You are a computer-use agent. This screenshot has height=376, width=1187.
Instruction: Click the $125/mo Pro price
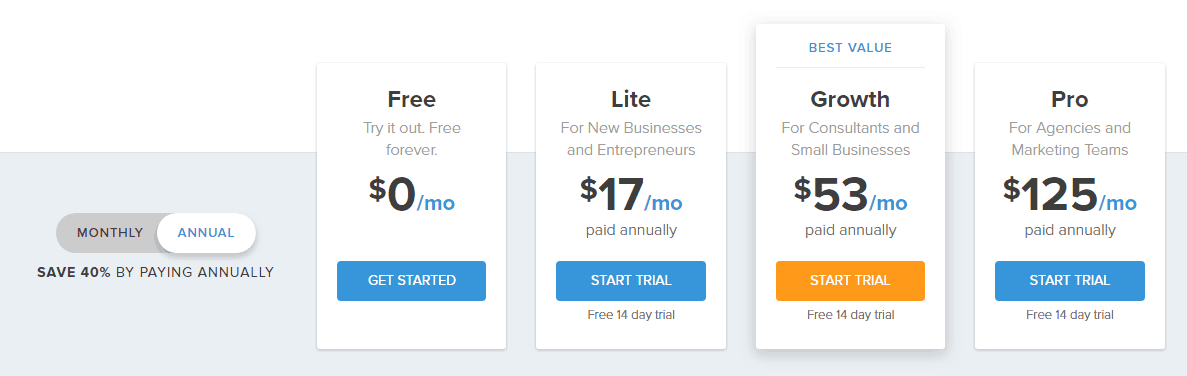click(1070, 194)
